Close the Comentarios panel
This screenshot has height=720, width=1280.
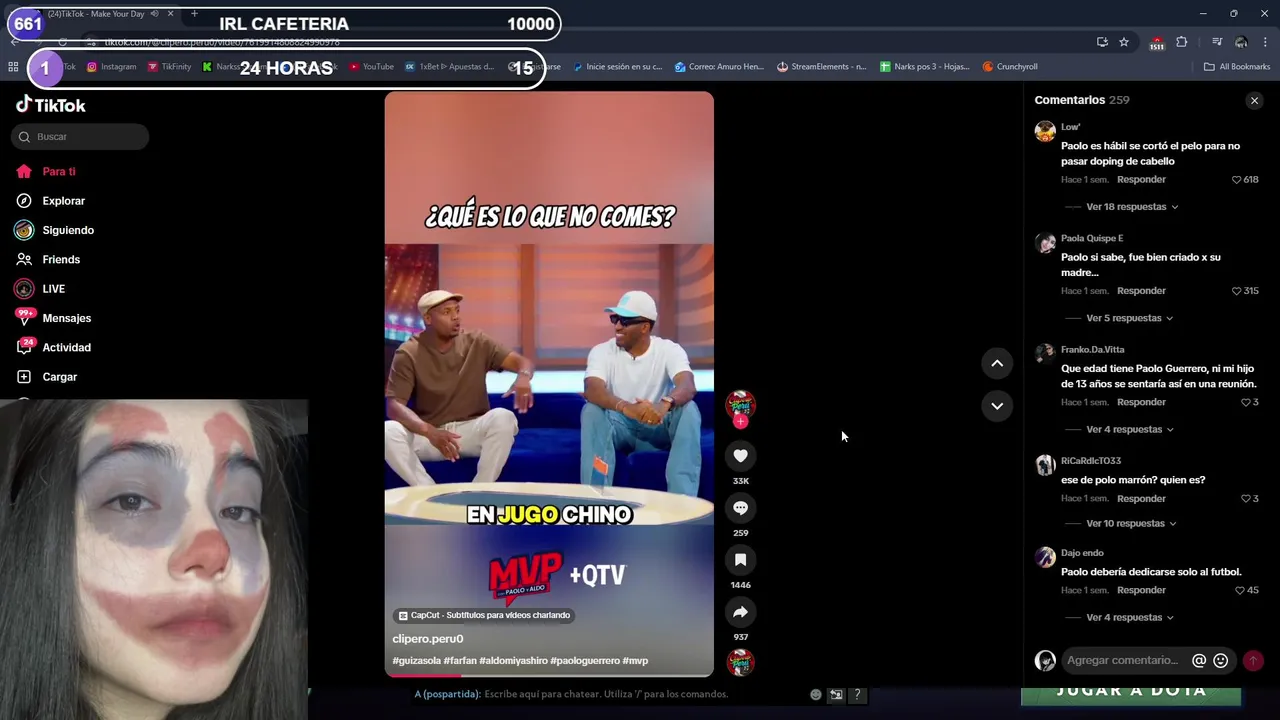(1254, 101)
